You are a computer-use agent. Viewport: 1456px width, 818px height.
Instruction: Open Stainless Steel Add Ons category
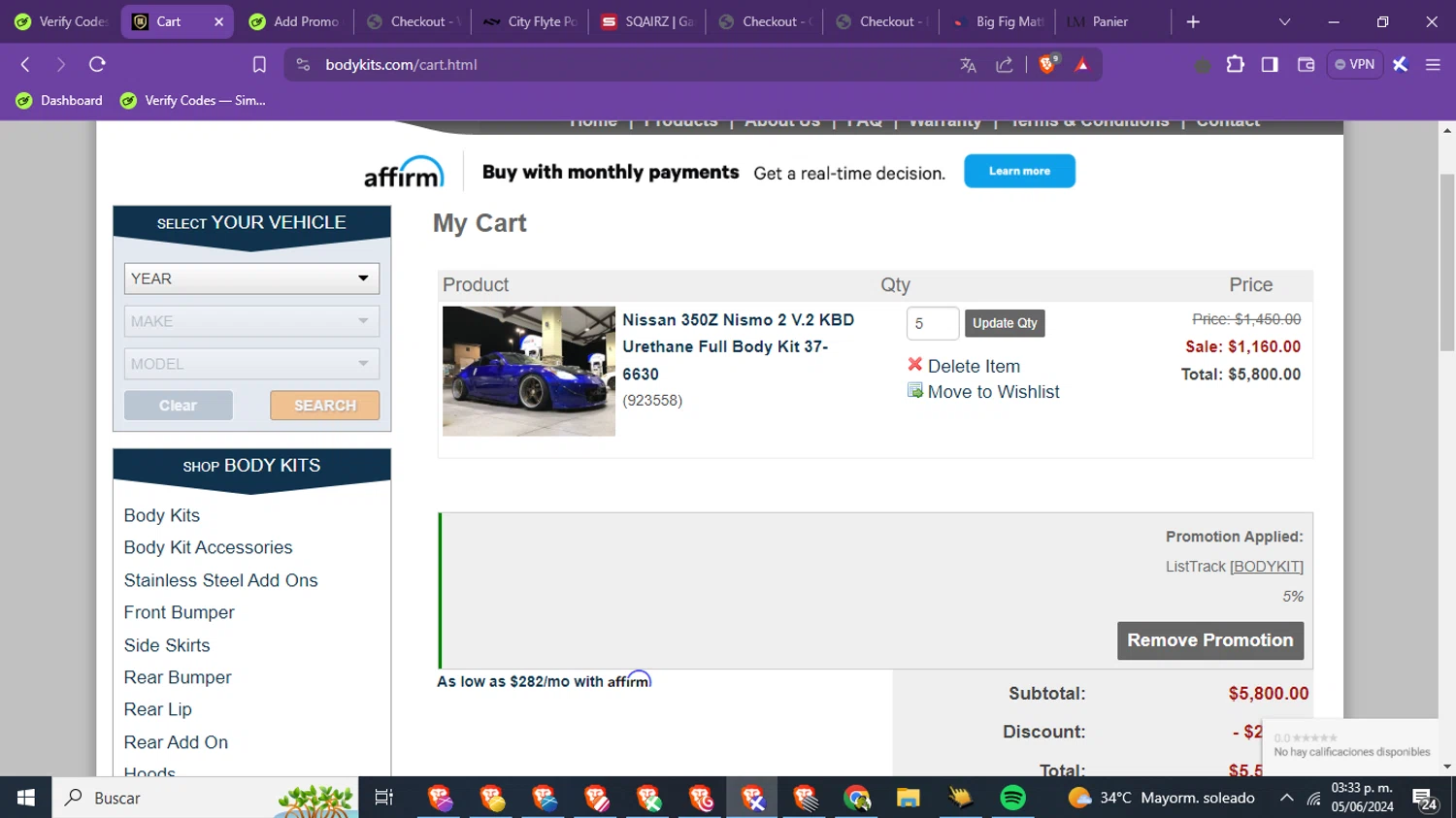pyautogui.click(x=220, y=580)
